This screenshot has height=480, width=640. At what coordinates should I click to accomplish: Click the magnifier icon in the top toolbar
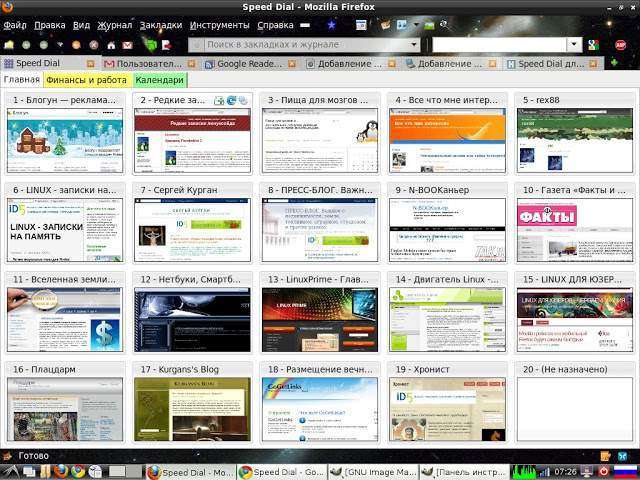pos(444,25)
